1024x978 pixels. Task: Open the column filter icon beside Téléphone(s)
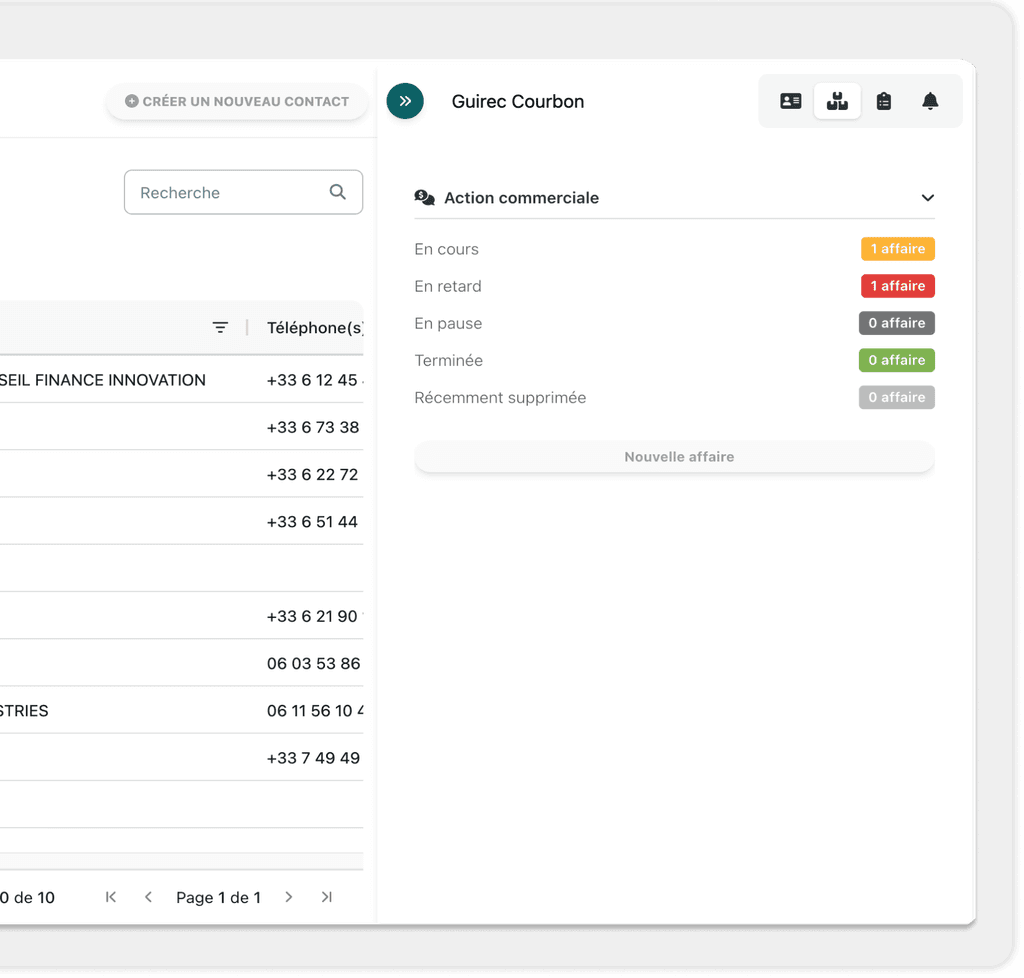point(221,328)
